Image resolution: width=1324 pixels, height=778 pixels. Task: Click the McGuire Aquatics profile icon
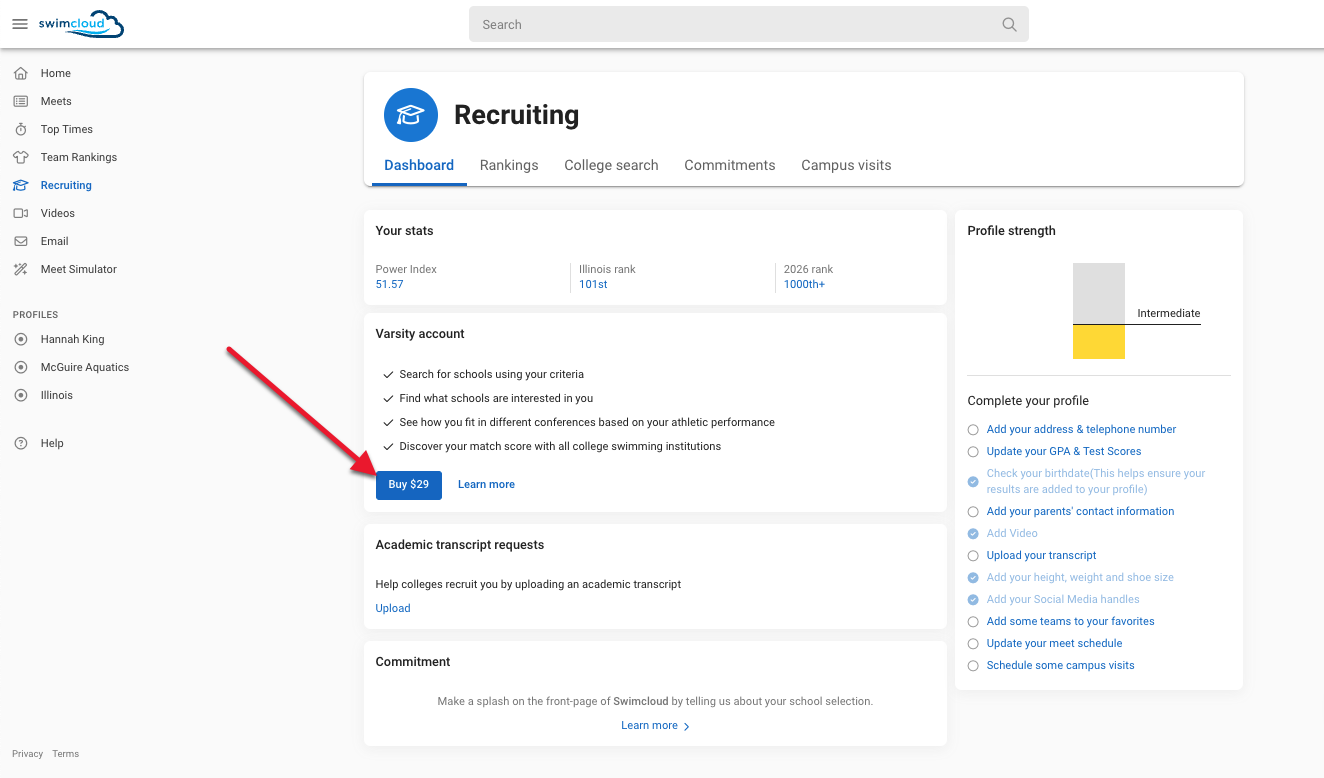tap(21, 367)
